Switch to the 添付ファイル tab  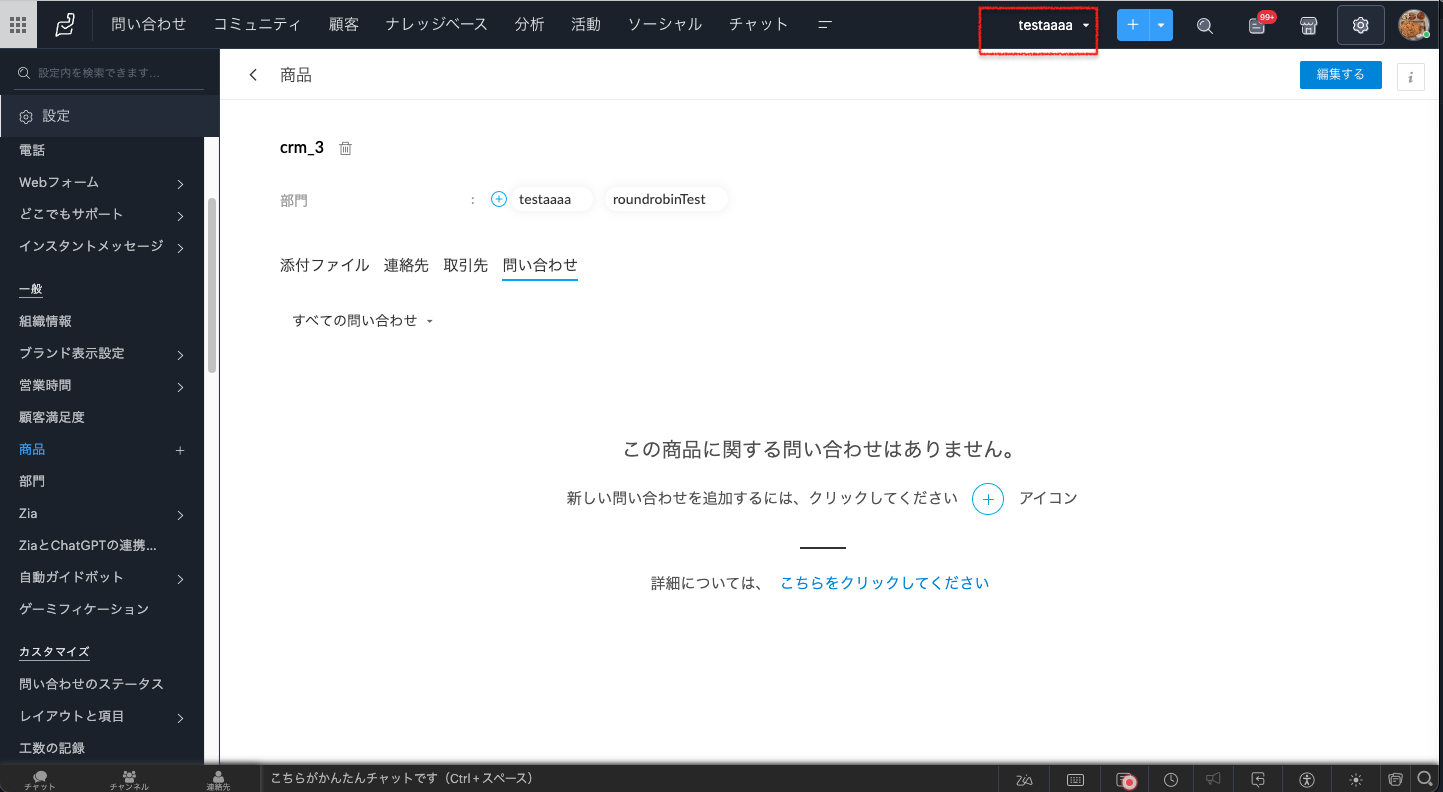pos(324,265)
